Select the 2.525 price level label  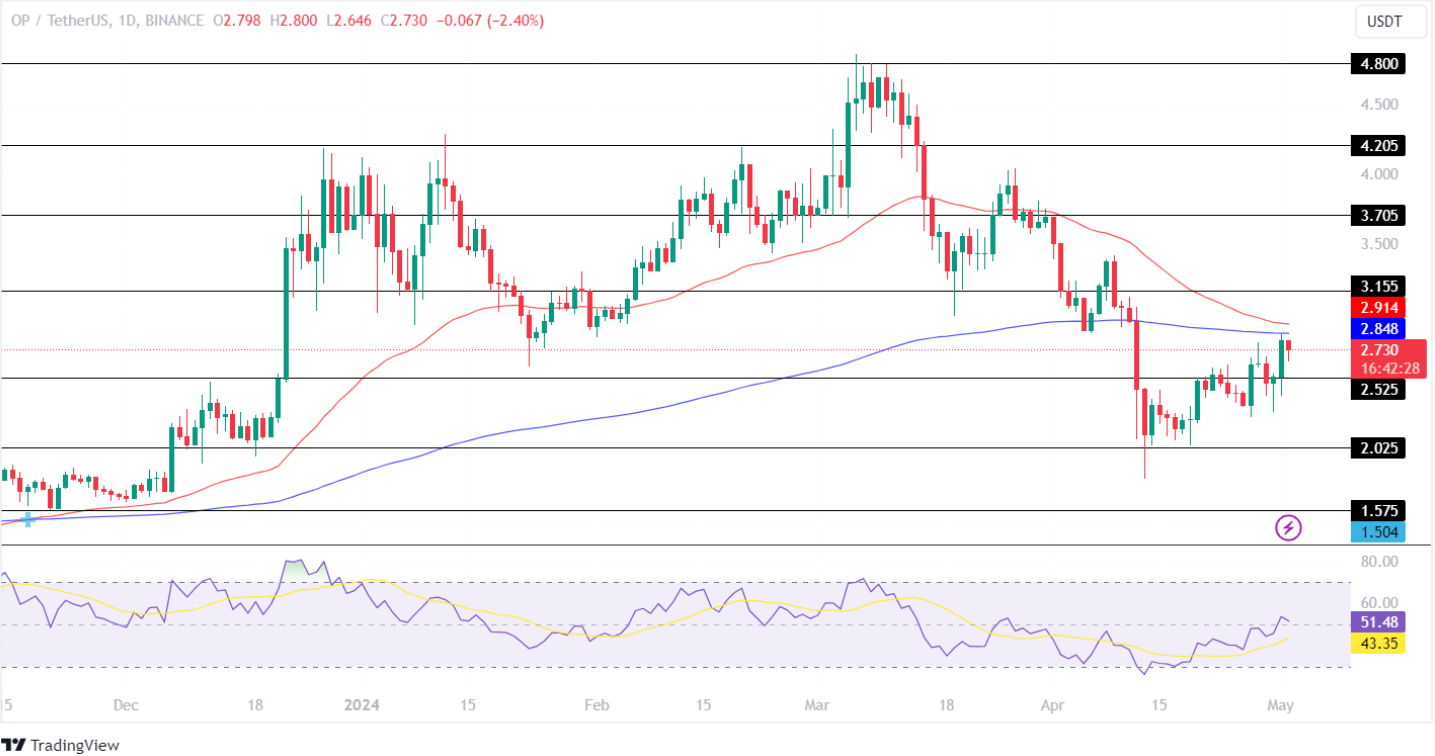[x=1377, y=390]
